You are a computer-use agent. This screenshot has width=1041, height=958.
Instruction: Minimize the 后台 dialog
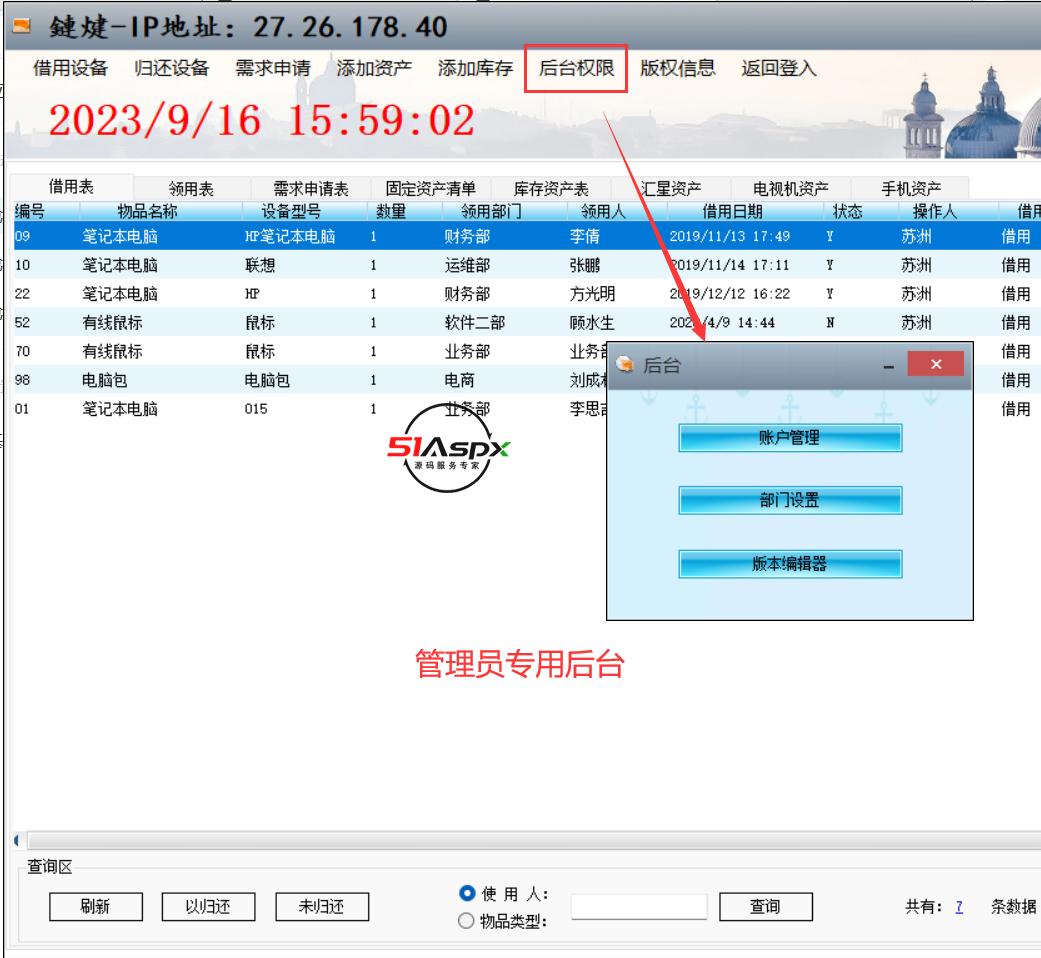click(x=888, y=366)
